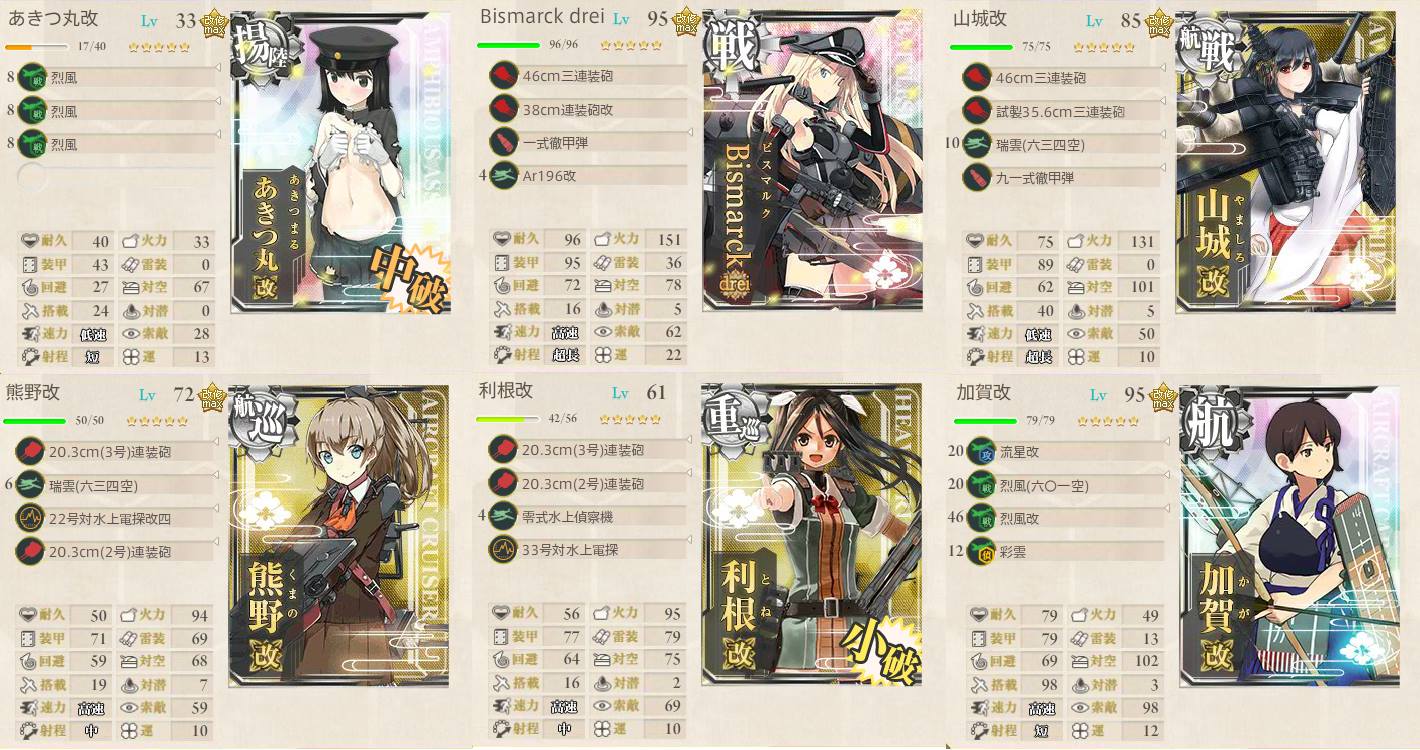Viewport: 1420px width, 750px height.
Task: Click the green plane icon for Ar196改
Action: click(x=503, y=176)
